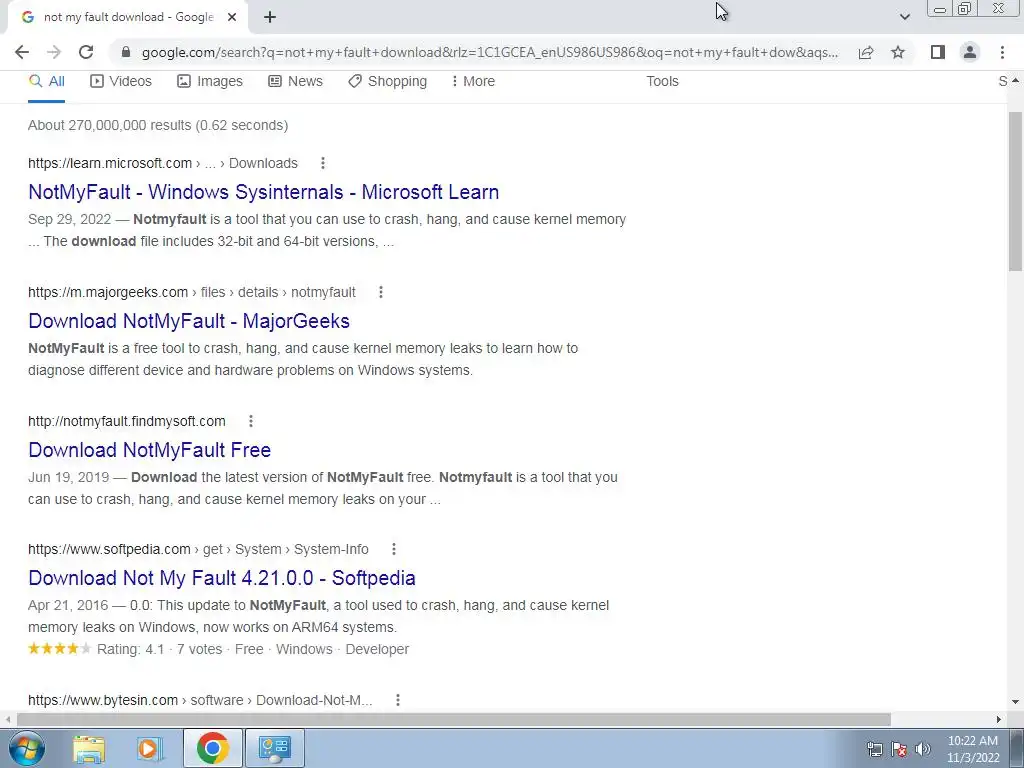The width and height of the screenshot is (1024, 768).
Task: Open options dots for learn.microsoft.com result
Action: 323,163
